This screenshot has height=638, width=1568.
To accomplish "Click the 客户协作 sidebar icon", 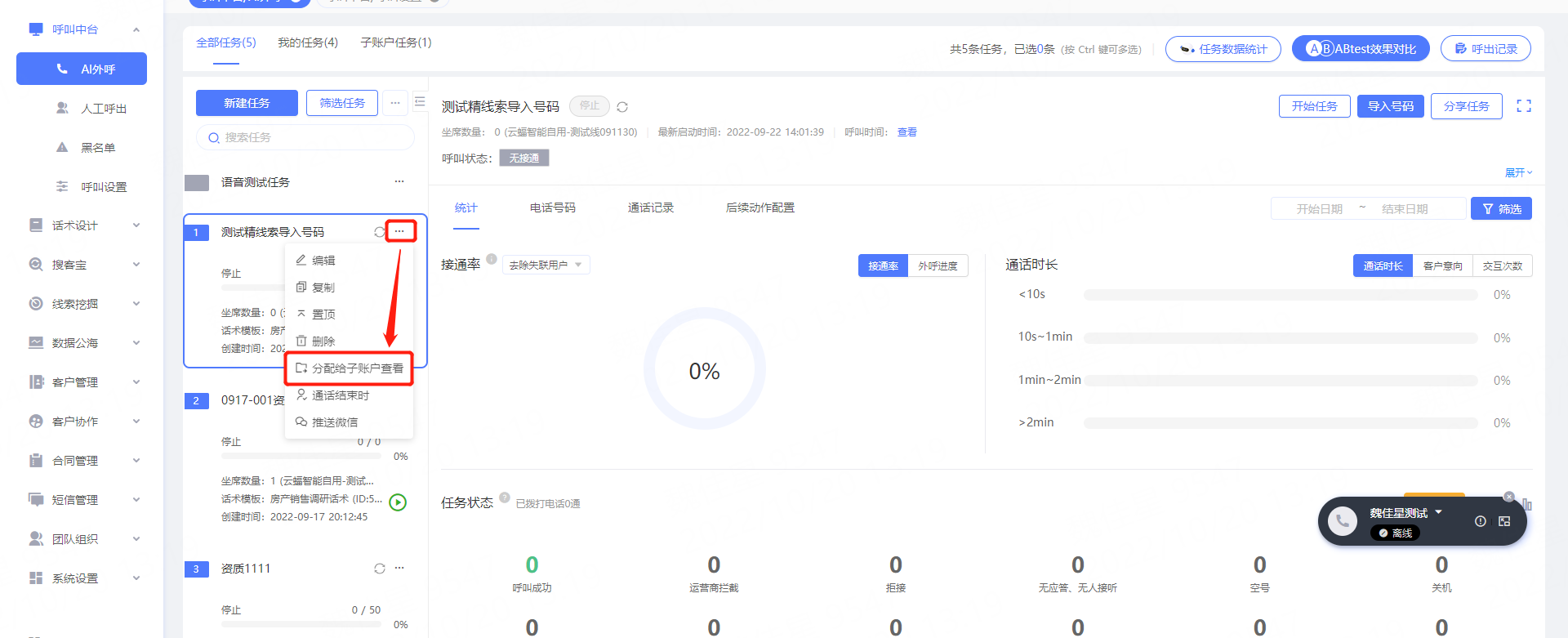I will tap(36, 421).
